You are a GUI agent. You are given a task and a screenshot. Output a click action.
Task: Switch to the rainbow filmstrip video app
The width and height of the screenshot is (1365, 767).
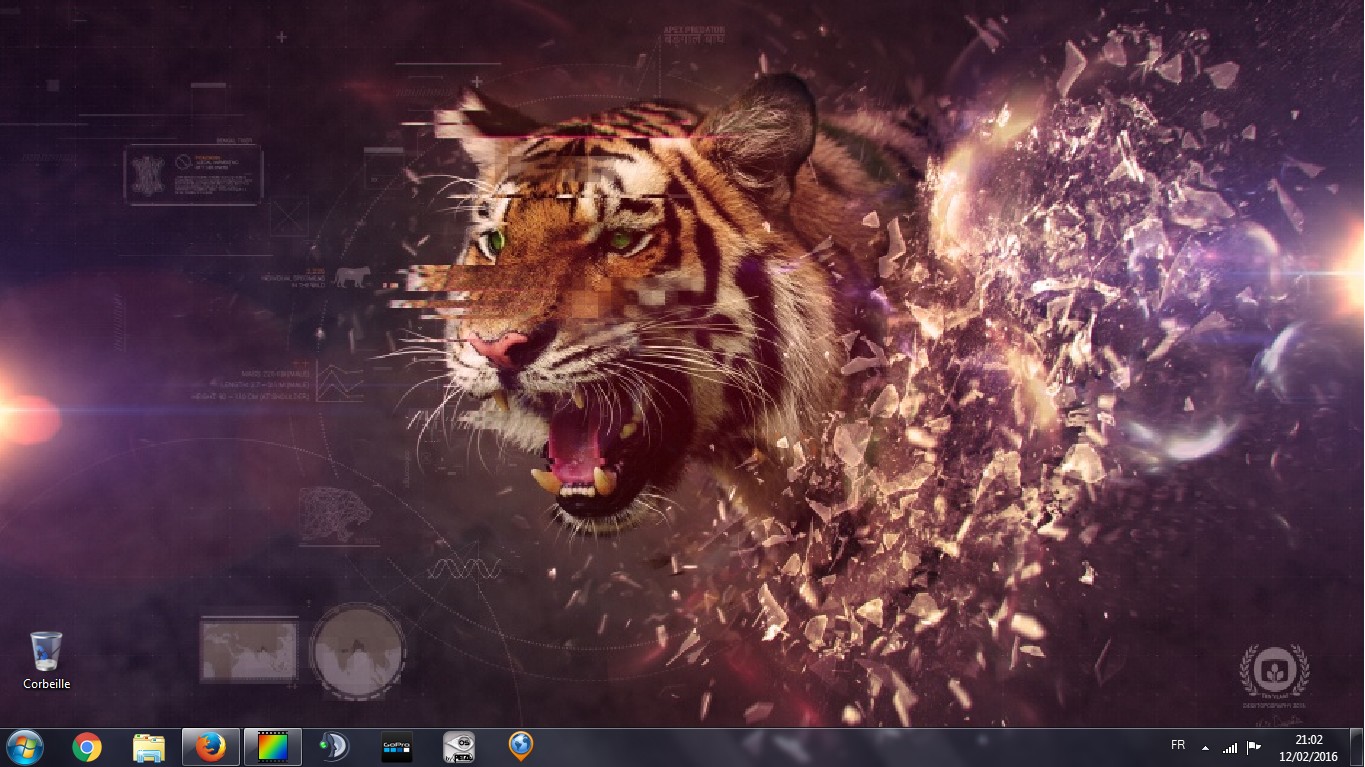[x=272, y=747]
